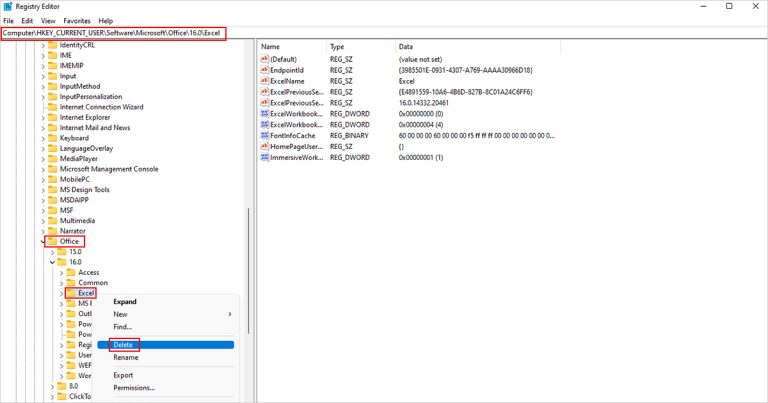Image resolution: width=768 pixels, height=403 pixels.
Task: Click Permissions... in the context menu
Action: click(134, 388)
